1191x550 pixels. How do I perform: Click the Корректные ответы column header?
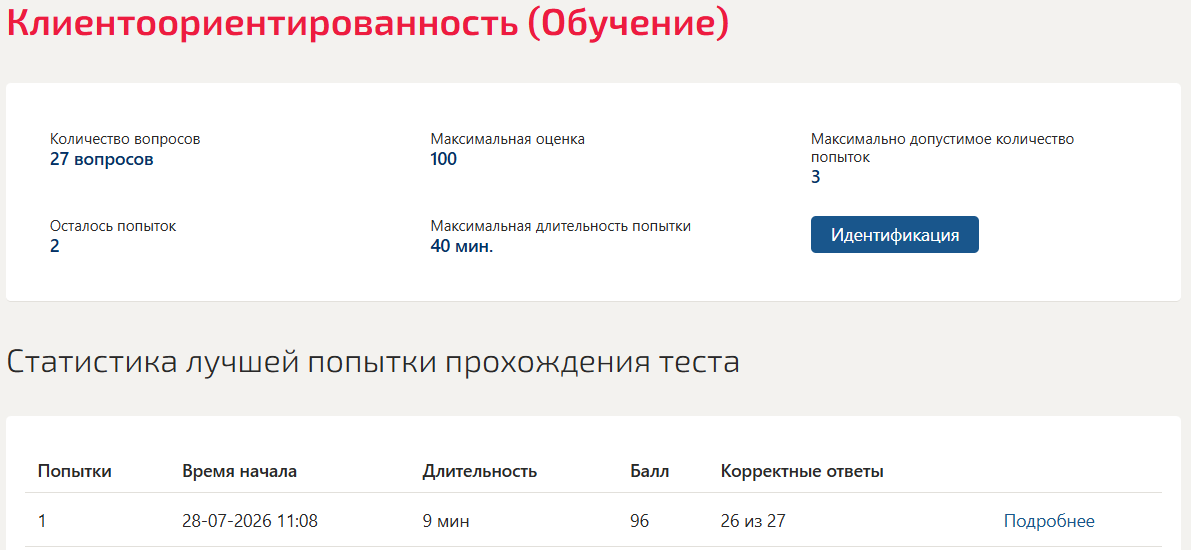tap(802, 471)
